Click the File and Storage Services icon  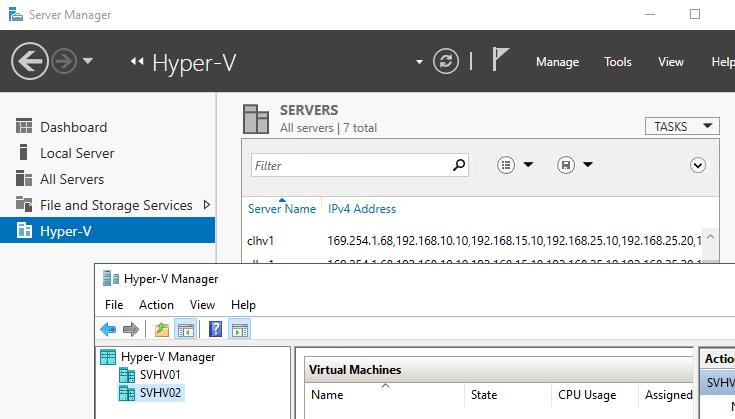tap(24, 204)
